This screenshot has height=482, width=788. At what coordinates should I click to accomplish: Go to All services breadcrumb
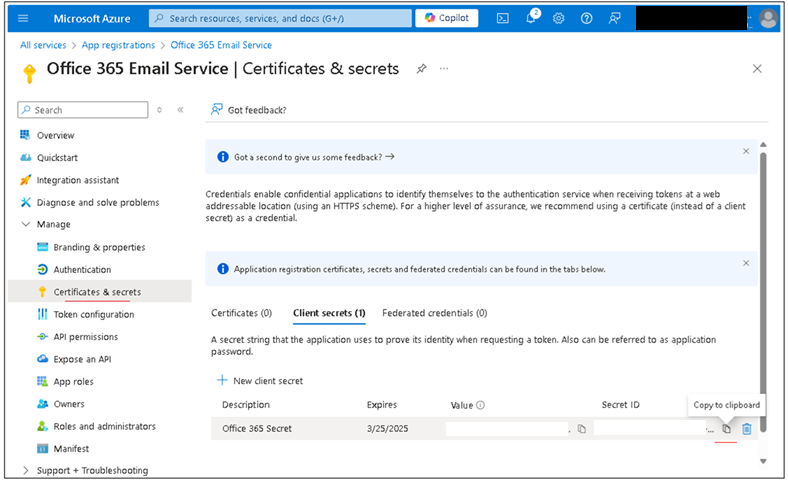click(x=43, y=45)
